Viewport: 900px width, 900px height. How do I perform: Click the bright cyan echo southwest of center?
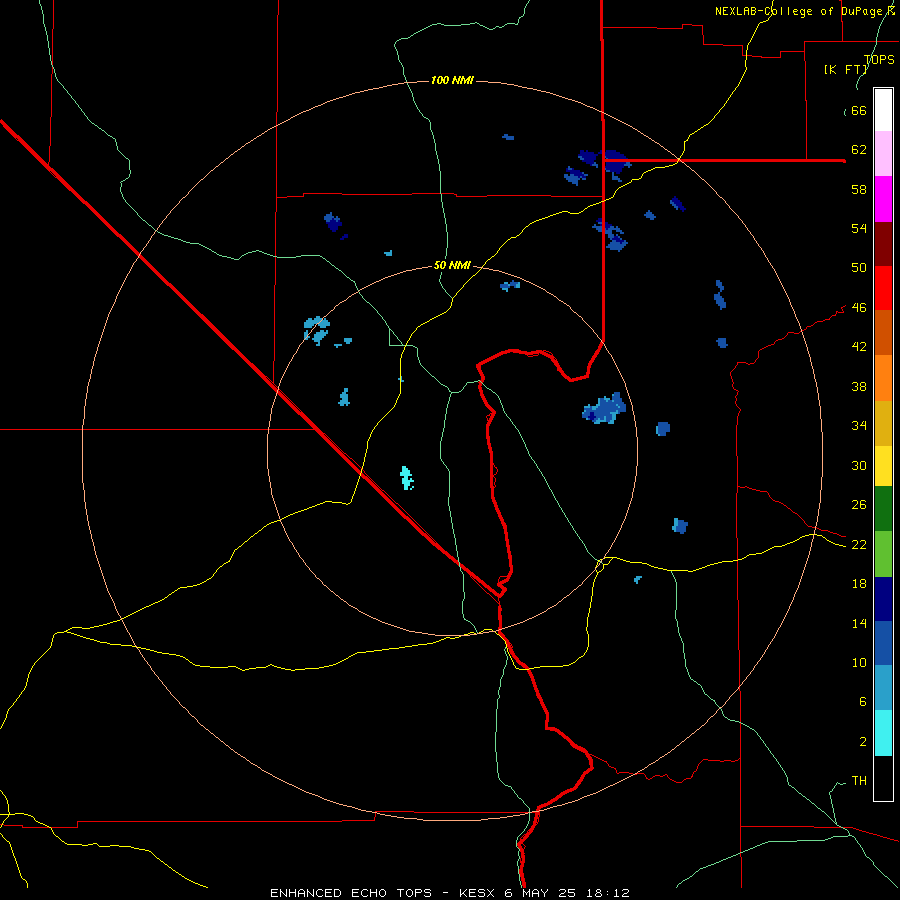(x=407, y=478)
